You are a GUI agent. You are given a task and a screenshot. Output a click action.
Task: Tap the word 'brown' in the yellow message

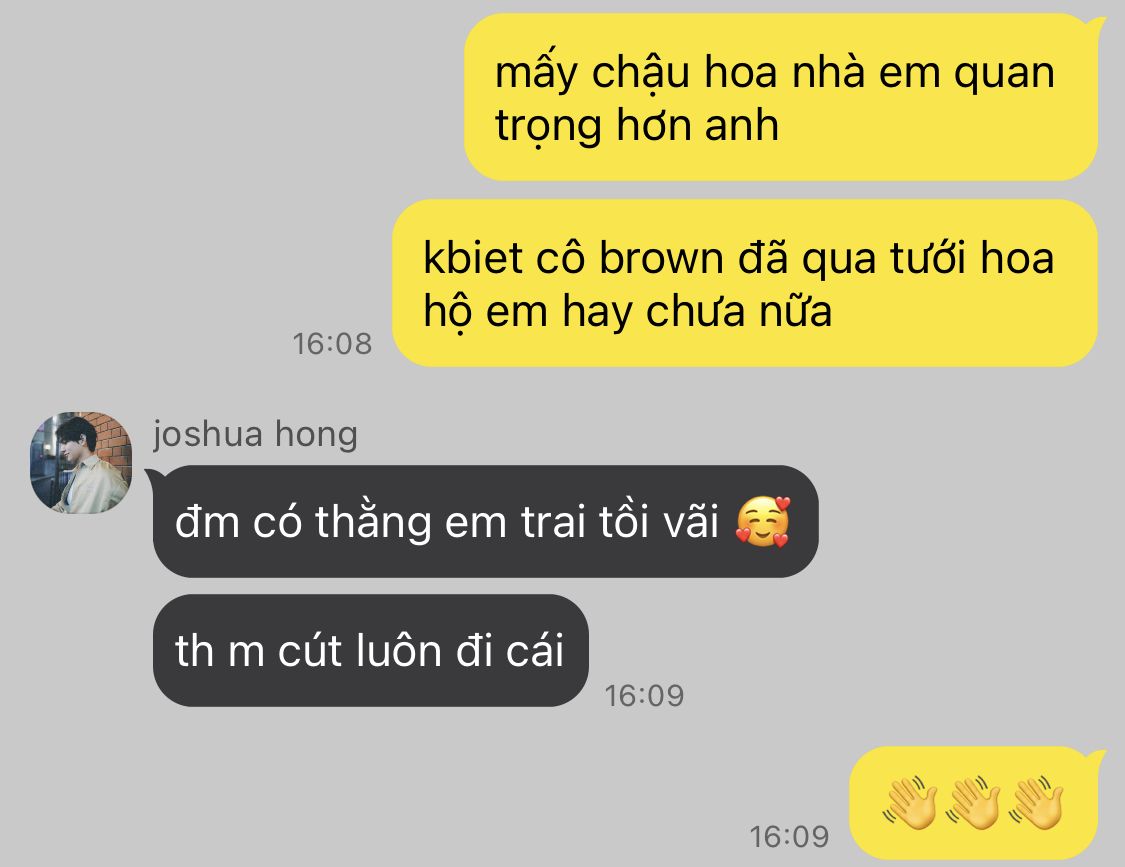pyautogui.click(x=661, y=258)
